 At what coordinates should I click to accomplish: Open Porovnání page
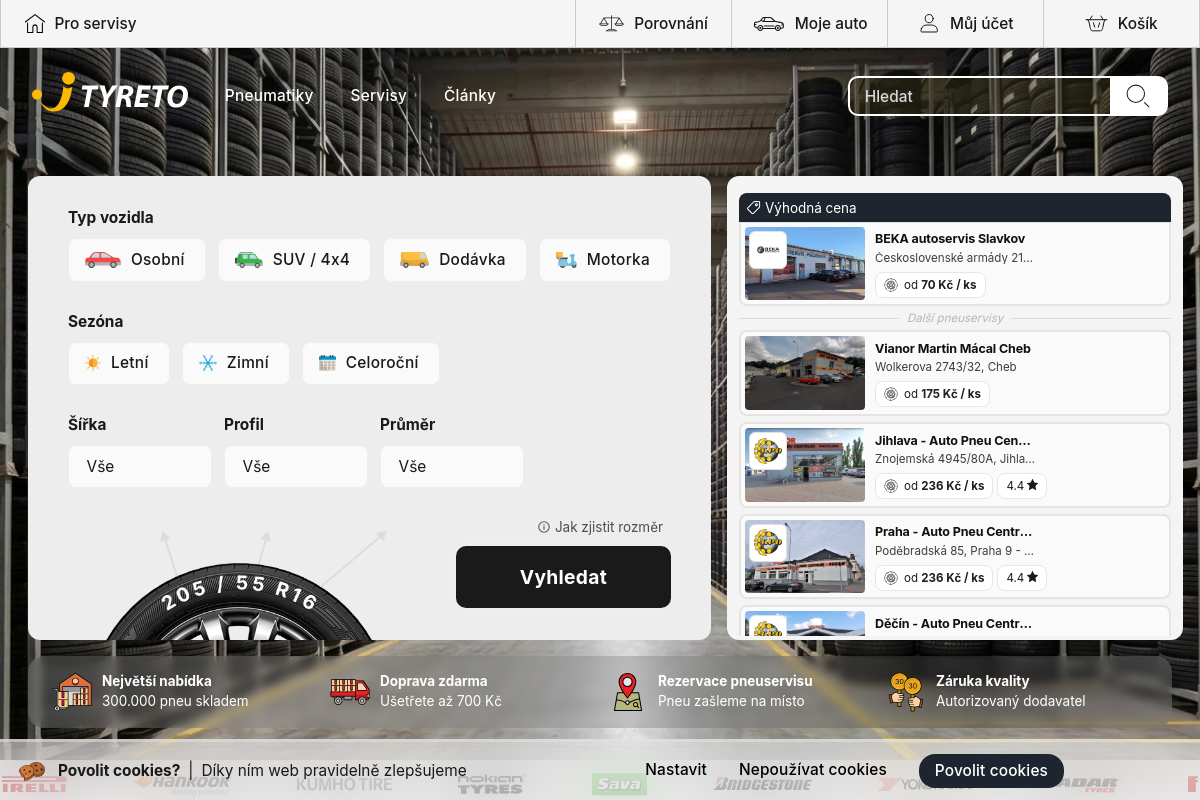point(654,24)
